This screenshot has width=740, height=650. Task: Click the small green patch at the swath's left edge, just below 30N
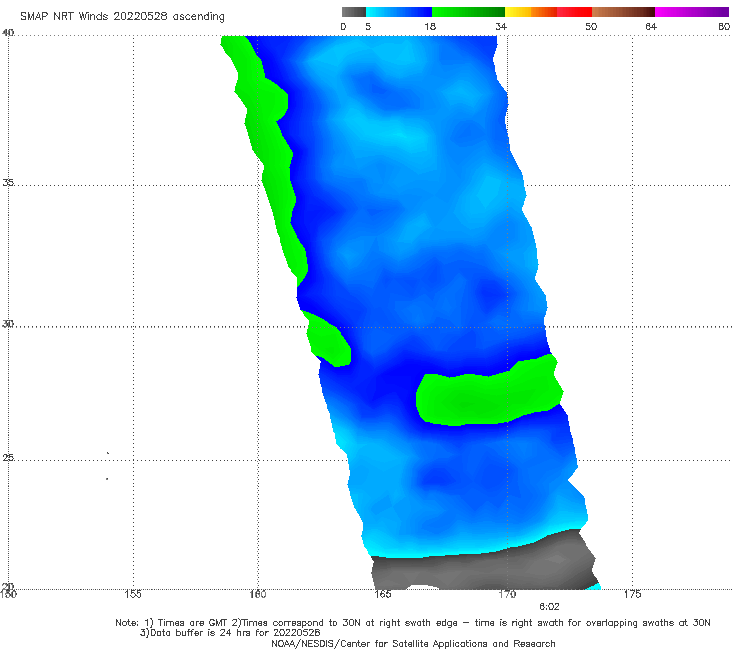tap(329, 339)
